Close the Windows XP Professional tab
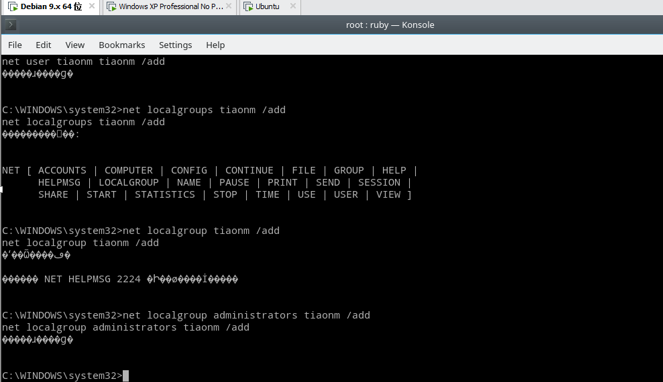 point(229,6)
